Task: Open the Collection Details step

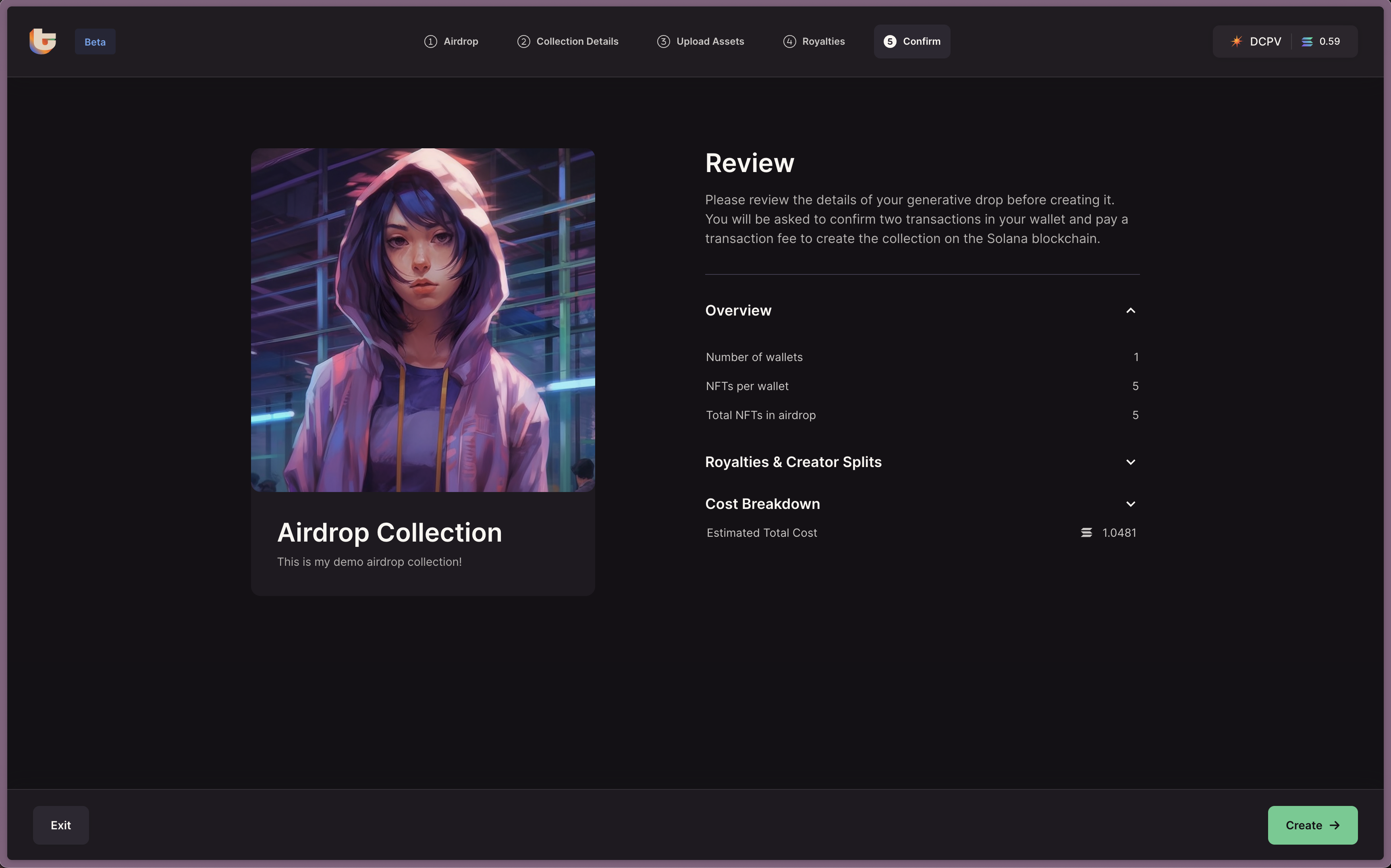Action: 576,42
